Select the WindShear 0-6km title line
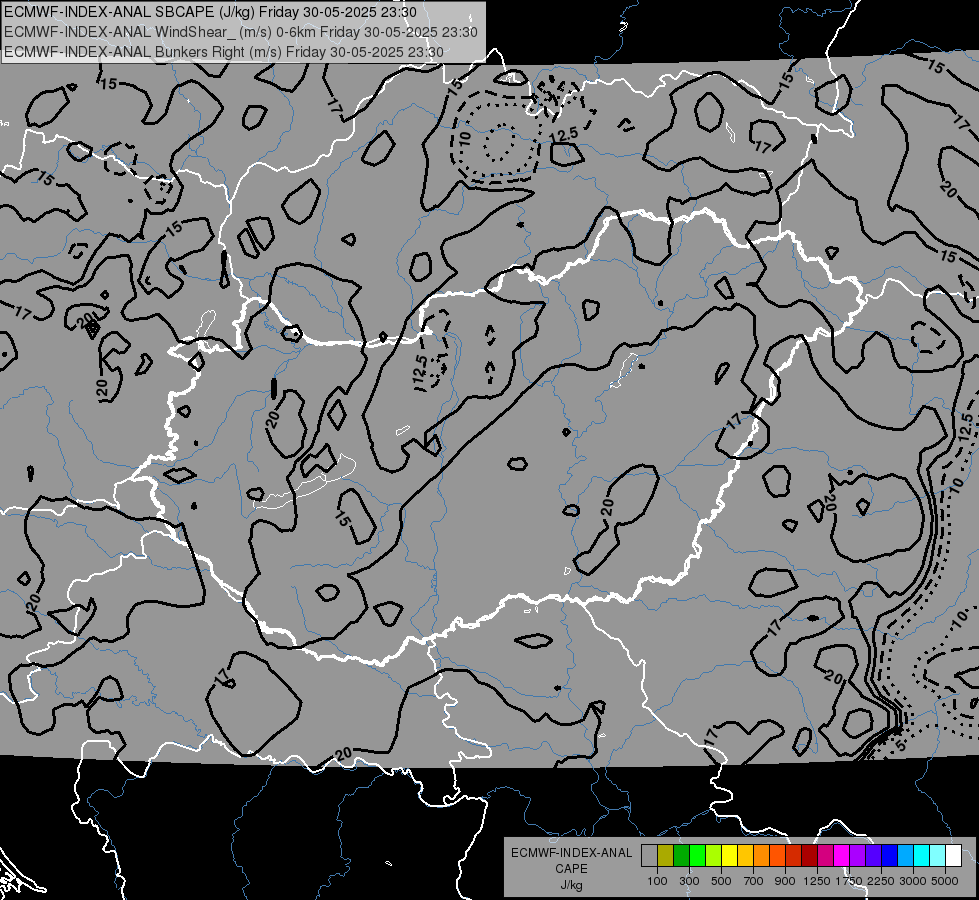979x900 pixels. tap(240, 32)
